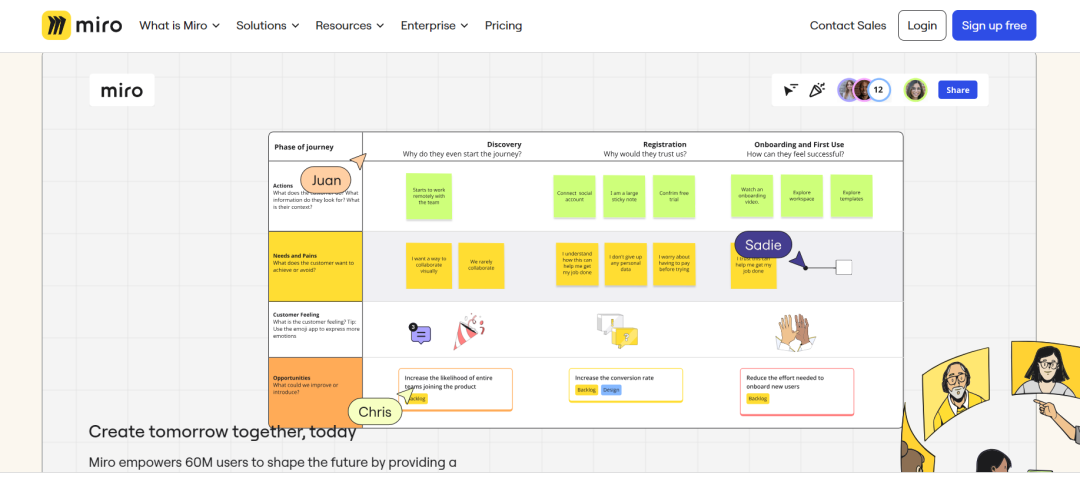Click the illustrated woman with glasses card

coord(1045,368)
